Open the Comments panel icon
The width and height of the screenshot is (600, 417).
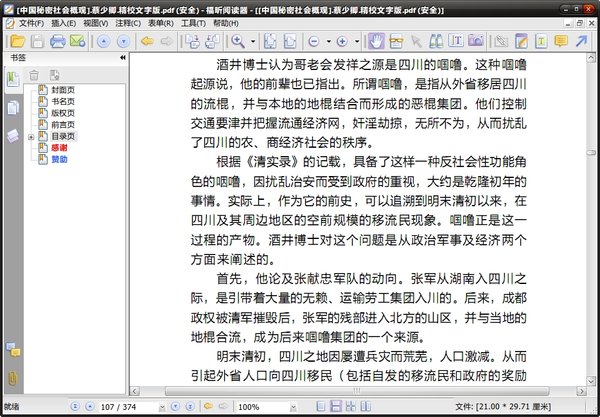(13, 349)
